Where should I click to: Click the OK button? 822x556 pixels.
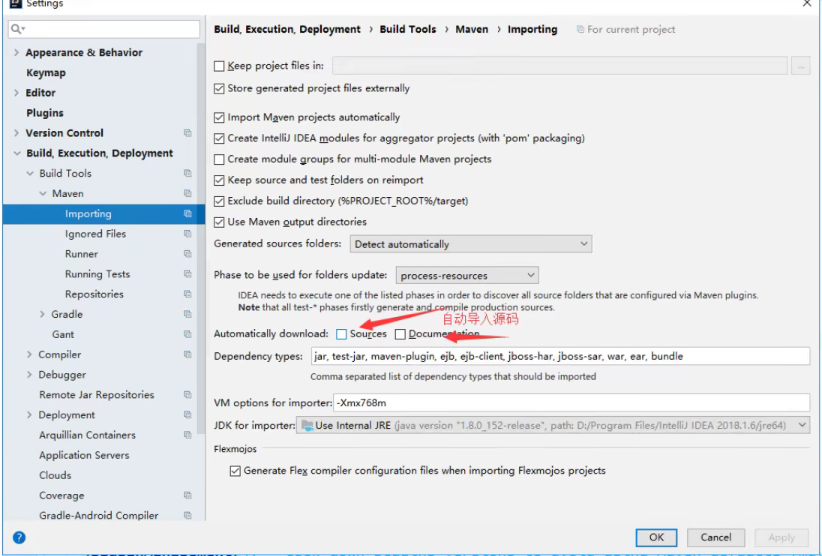click(x=656, y=537)
